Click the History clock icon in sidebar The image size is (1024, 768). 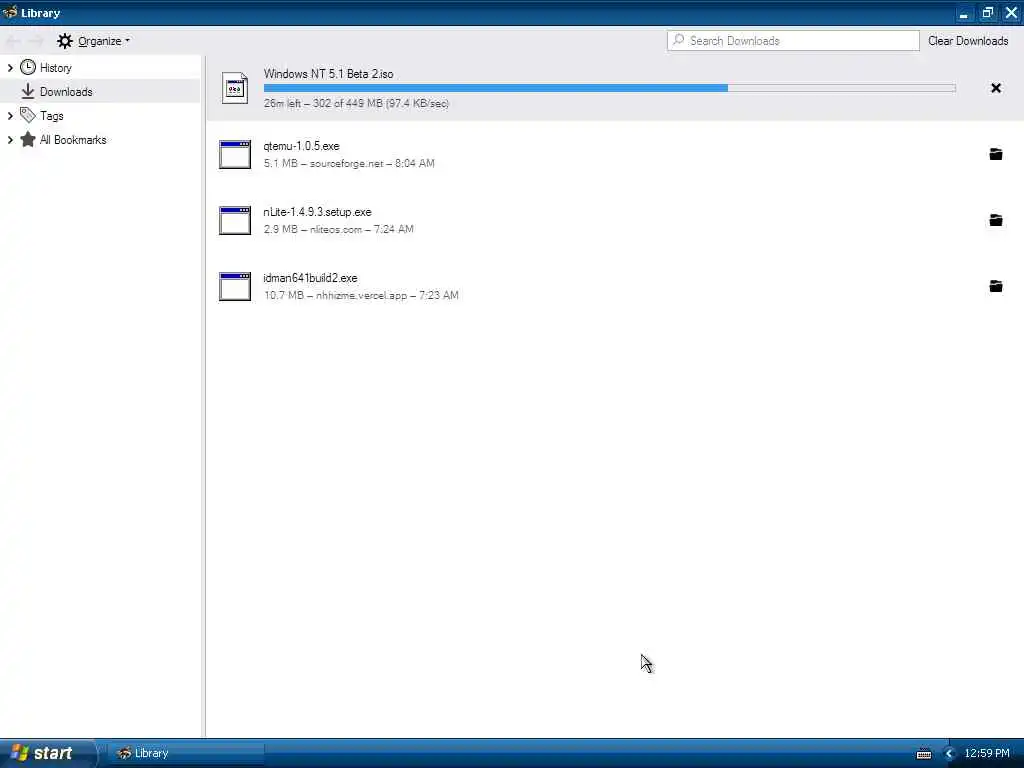click(x=28, y=67)
